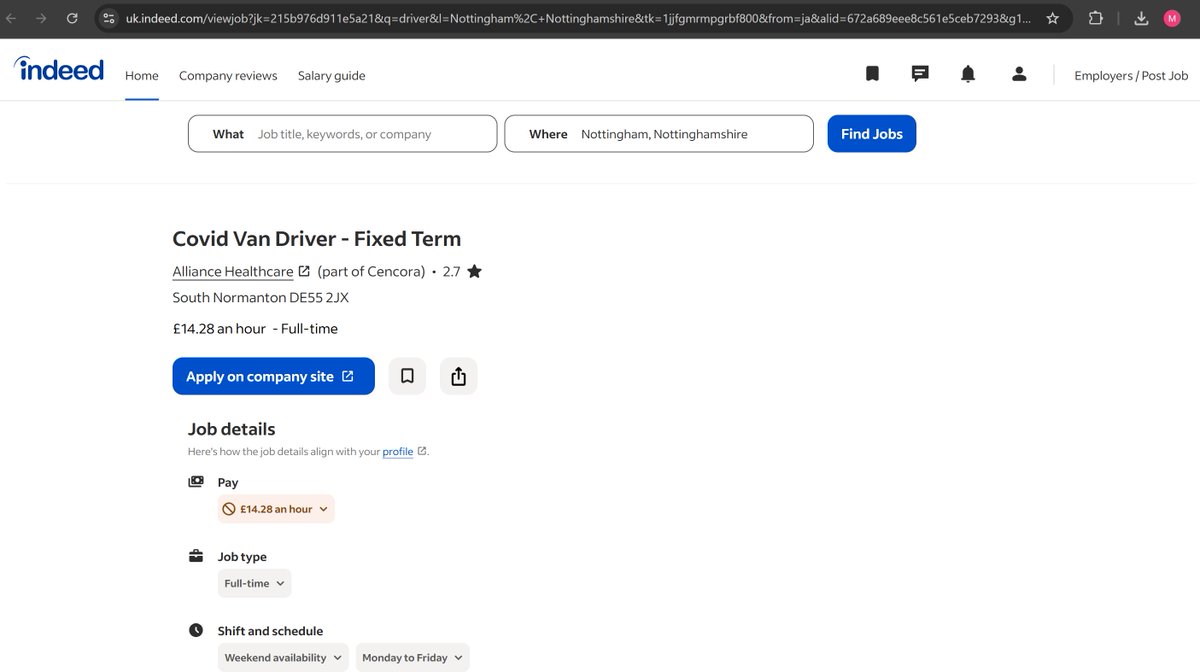Open browser downloads icon
This screenshot has width=1200, height=672.
click(x=1142, y=18)
